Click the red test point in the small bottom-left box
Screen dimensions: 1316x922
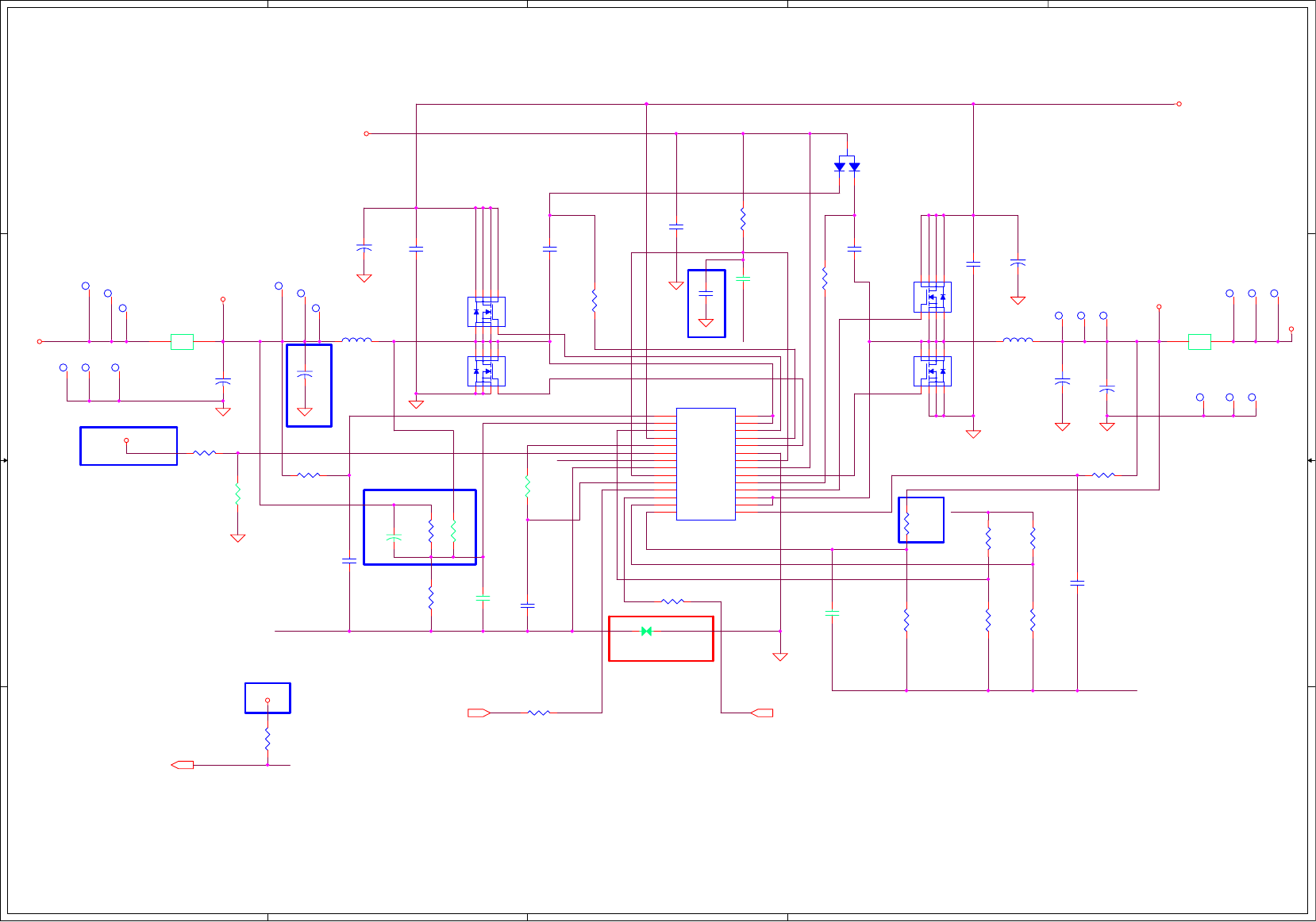click(267, 701)
